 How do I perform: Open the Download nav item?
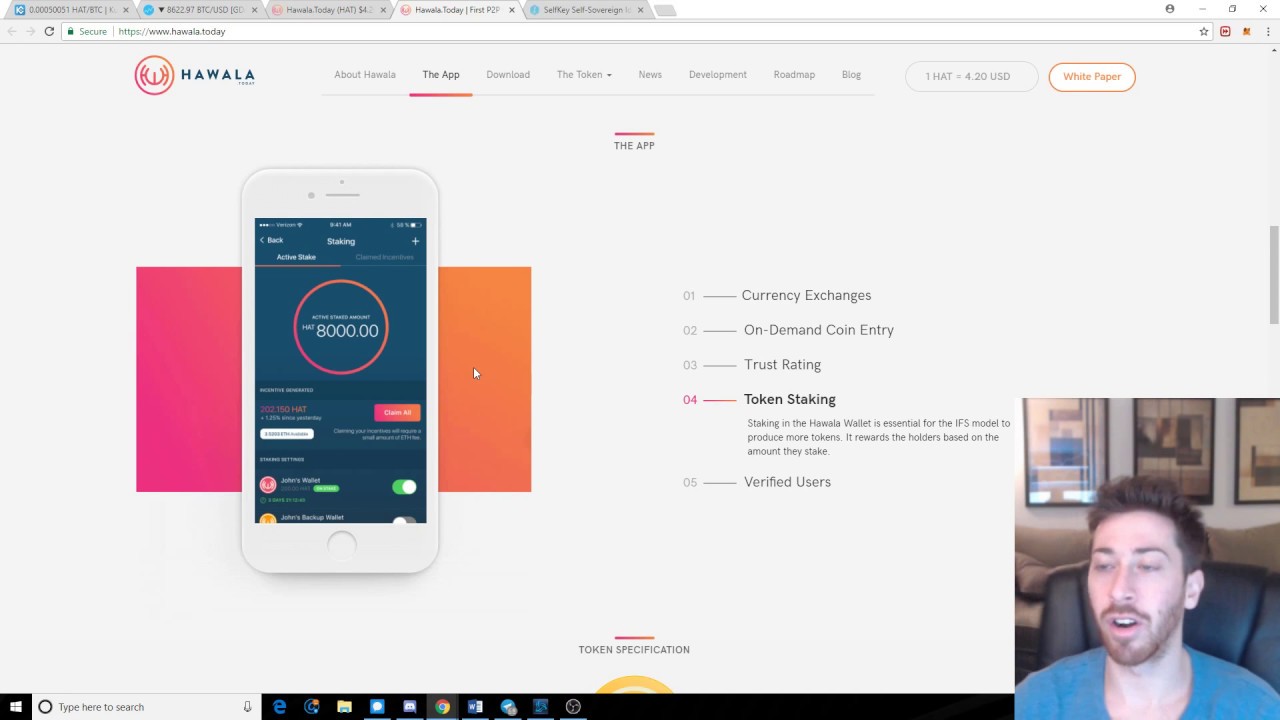click(508, 75)
